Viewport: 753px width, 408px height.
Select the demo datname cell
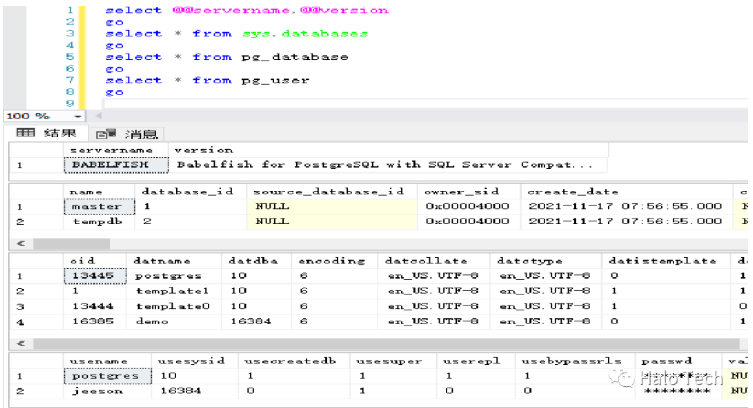174,321
